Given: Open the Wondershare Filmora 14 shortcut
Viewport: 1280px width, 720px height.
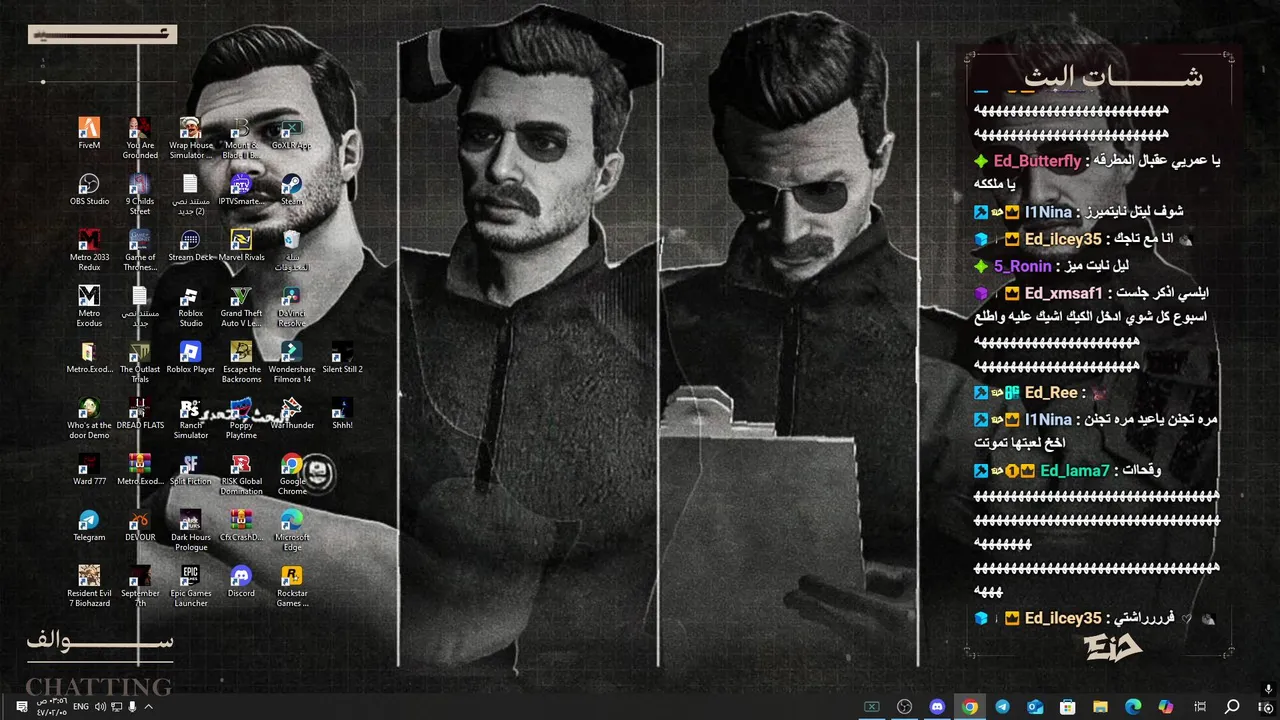Looking at the screenshot, I should [291, 362].
